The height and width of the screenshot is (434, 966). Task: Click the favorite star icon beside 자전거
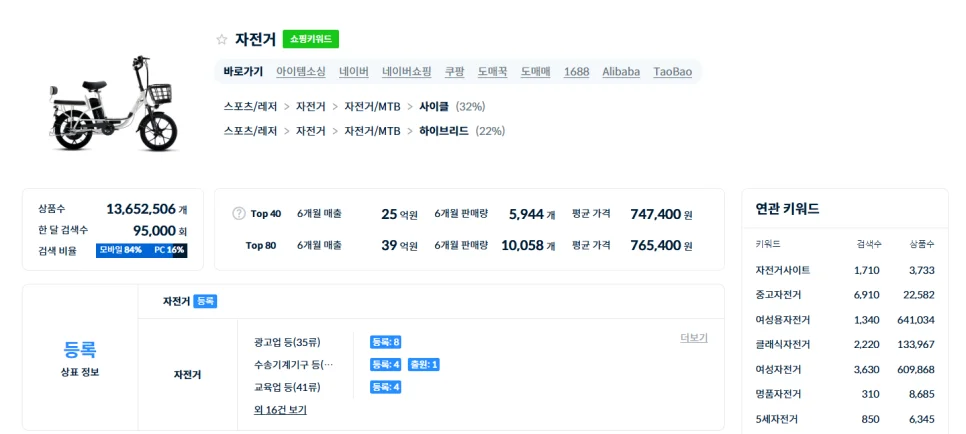(222, 40)
